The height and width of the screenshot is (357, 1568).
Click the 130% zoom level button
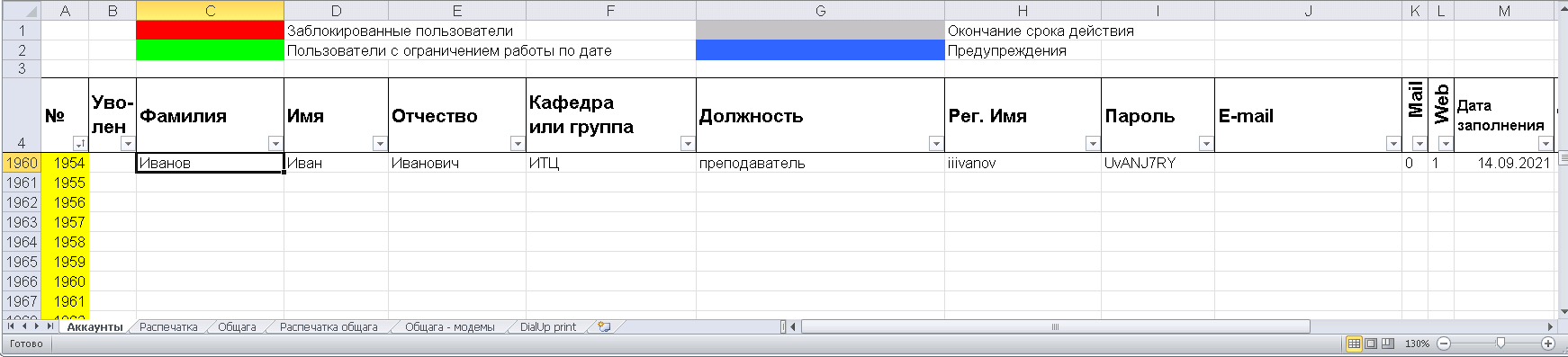tap(1417, 344)
